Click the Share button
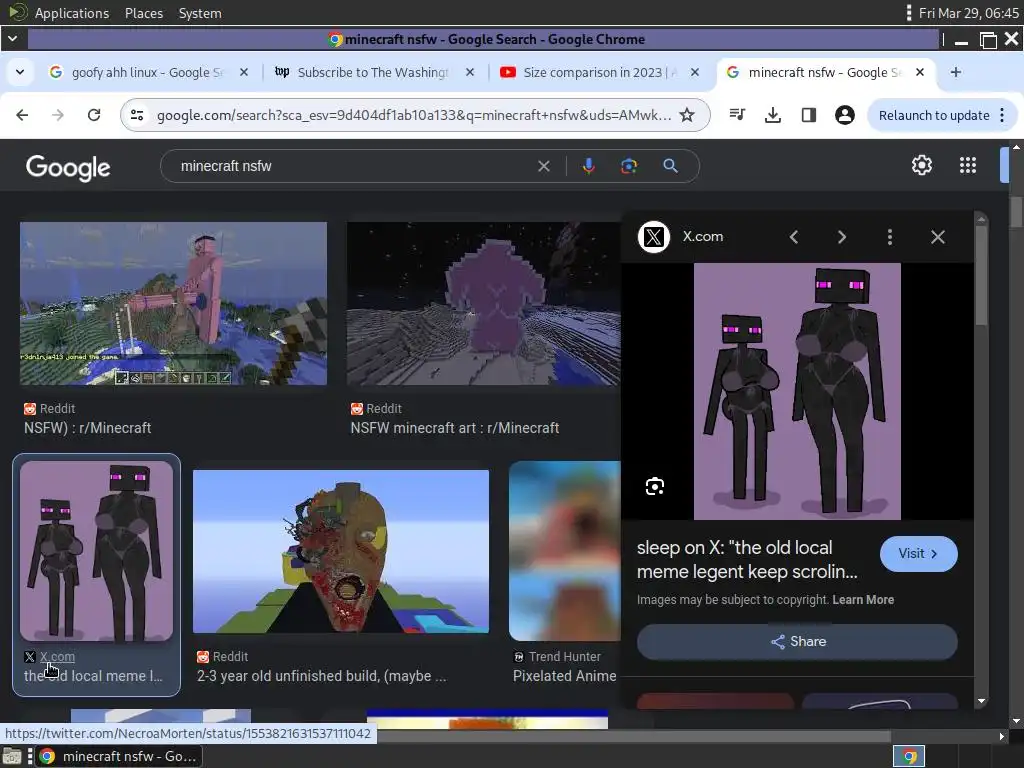Viewport: 1024px width, 768px height. [x=797, y=642]
